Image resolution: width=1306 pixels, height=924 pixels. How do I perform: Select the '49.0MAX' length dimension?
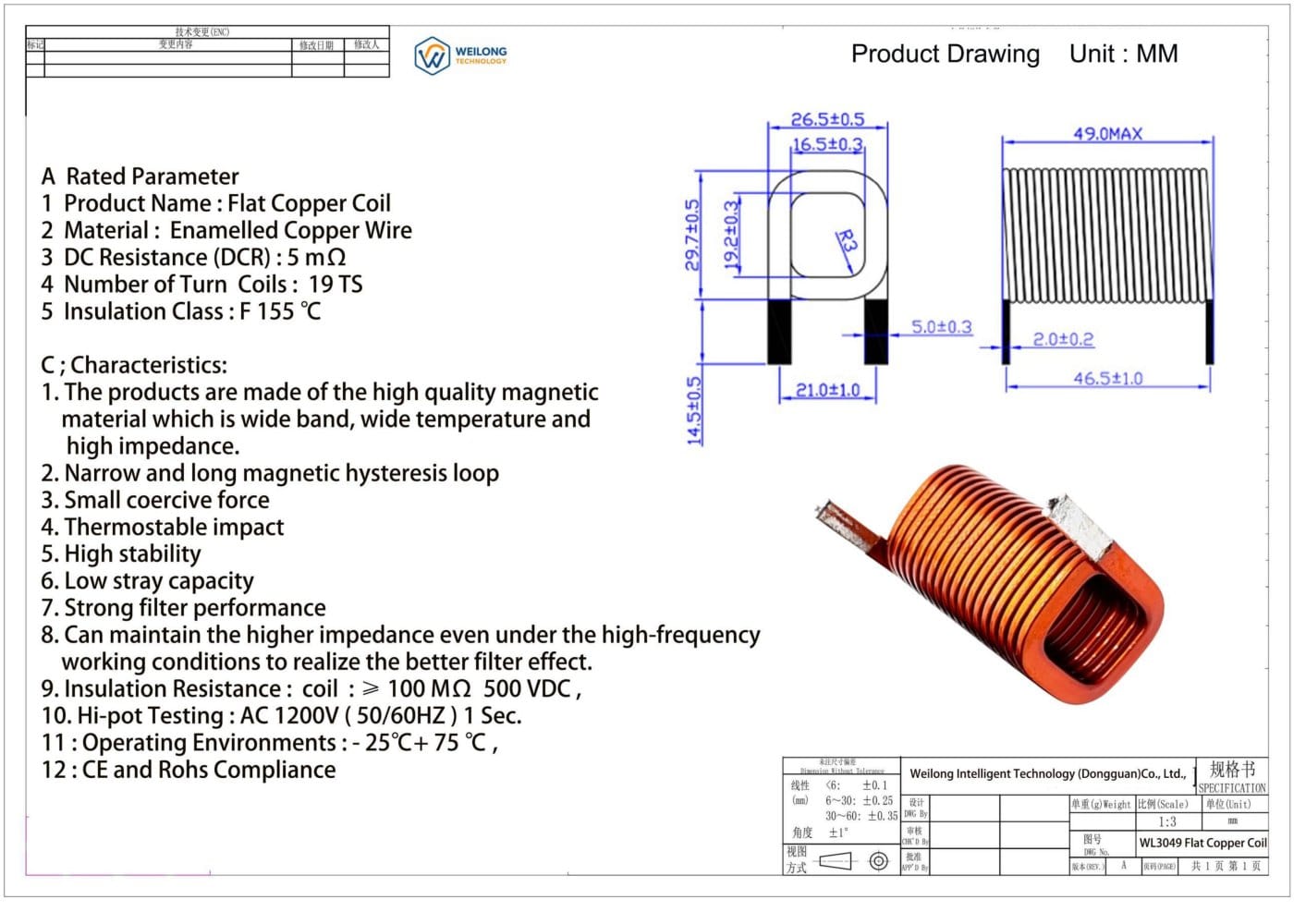click(1107, 133)
